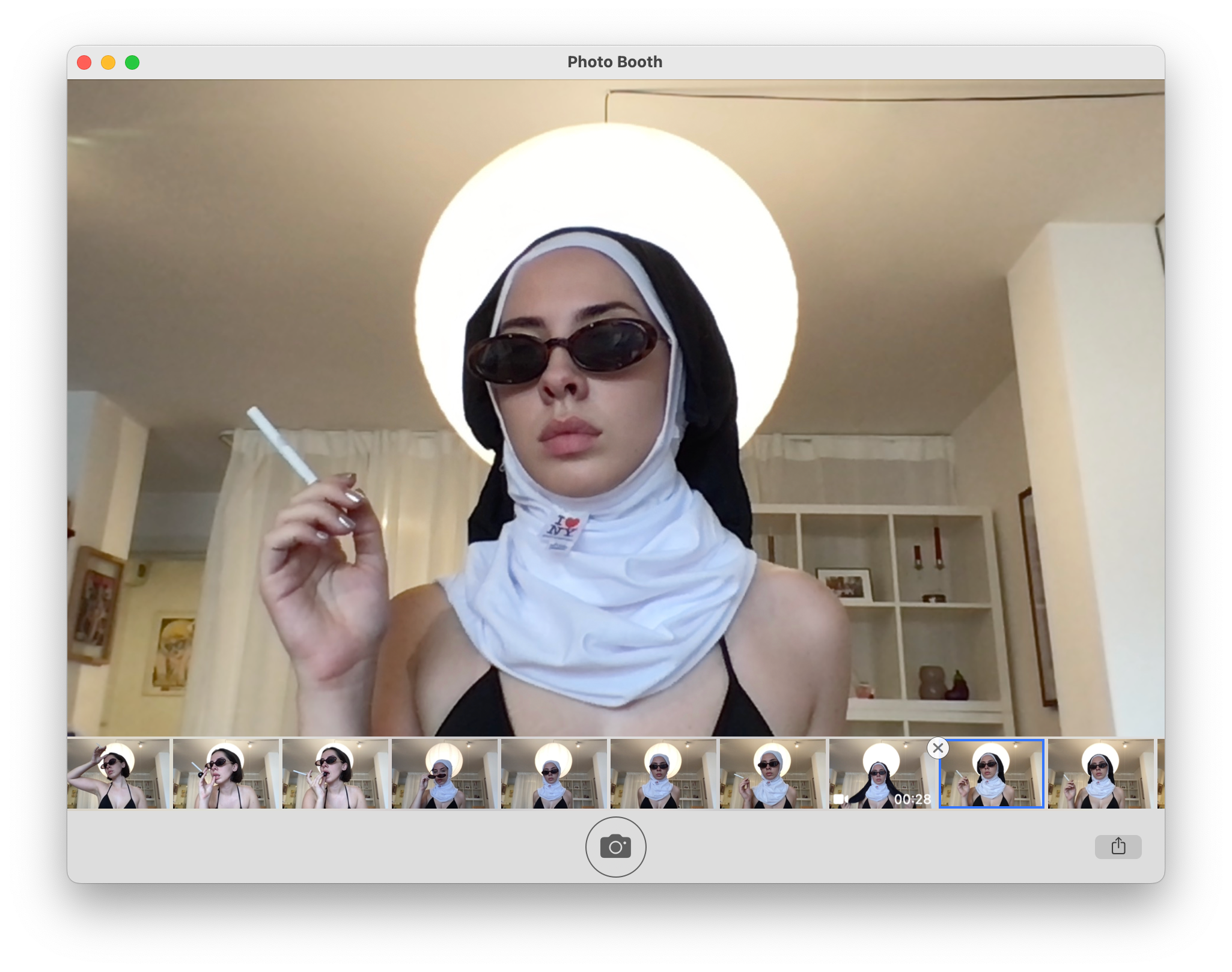Image resolution: width=1232 pixels, height=972 pixels.
Task: Select the sixth thumbnail in the strip
Action: pyautogui.click(x=663, y=774)
